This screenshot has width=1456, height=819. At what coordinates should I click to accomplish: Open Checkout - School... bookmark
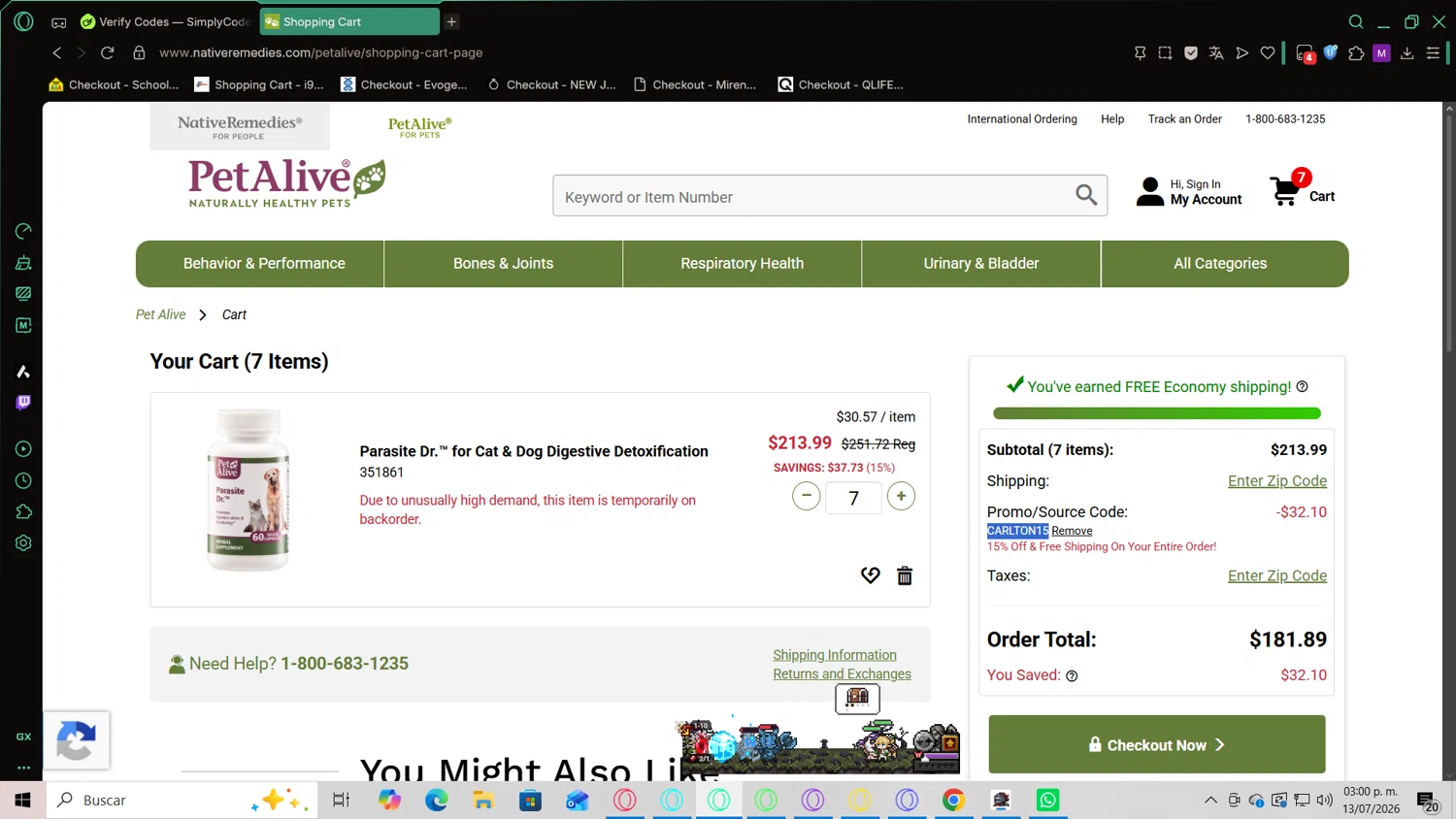114,85
